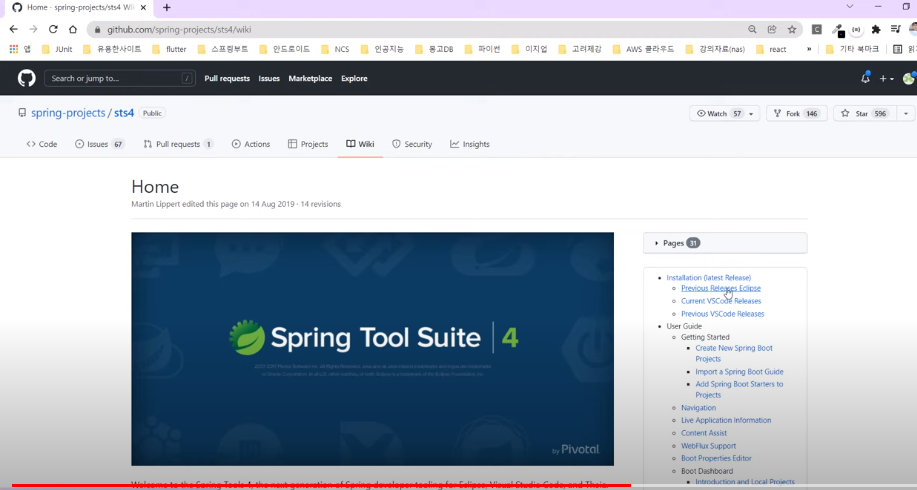Open Previous Releases Eclipse link

720,288
